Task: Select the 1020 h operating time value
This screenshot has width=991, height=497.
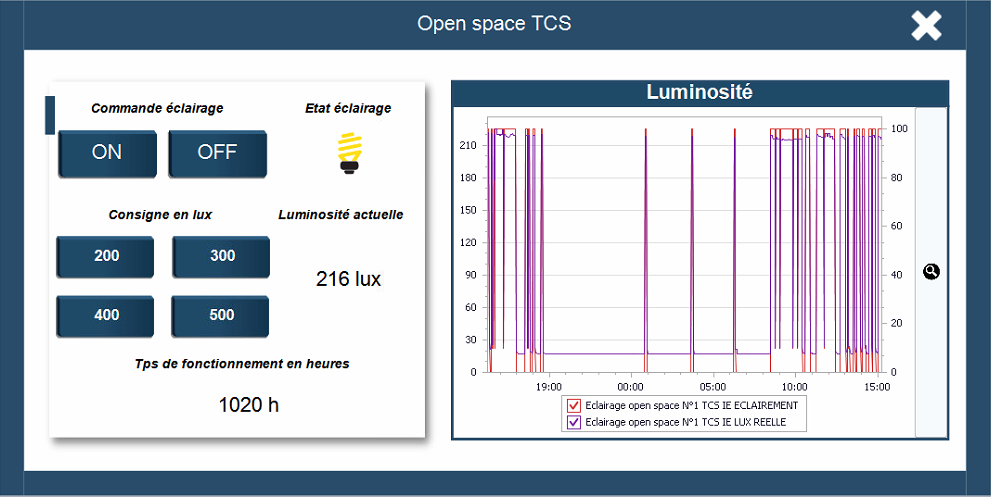Action: tap(248, 405)
